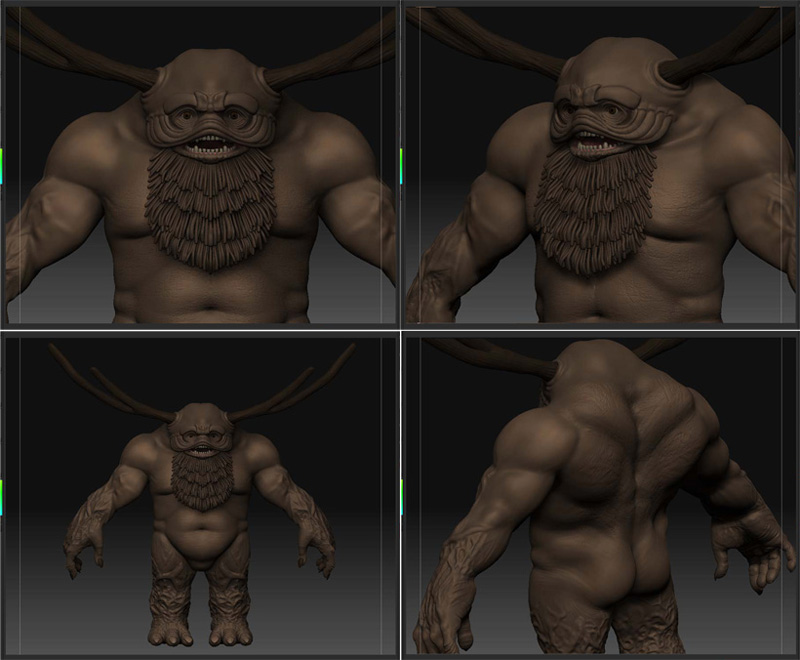Select the front close-up view of the creature
The width and height of the screenshot is (800, 660).
click(x=199, y=164)
